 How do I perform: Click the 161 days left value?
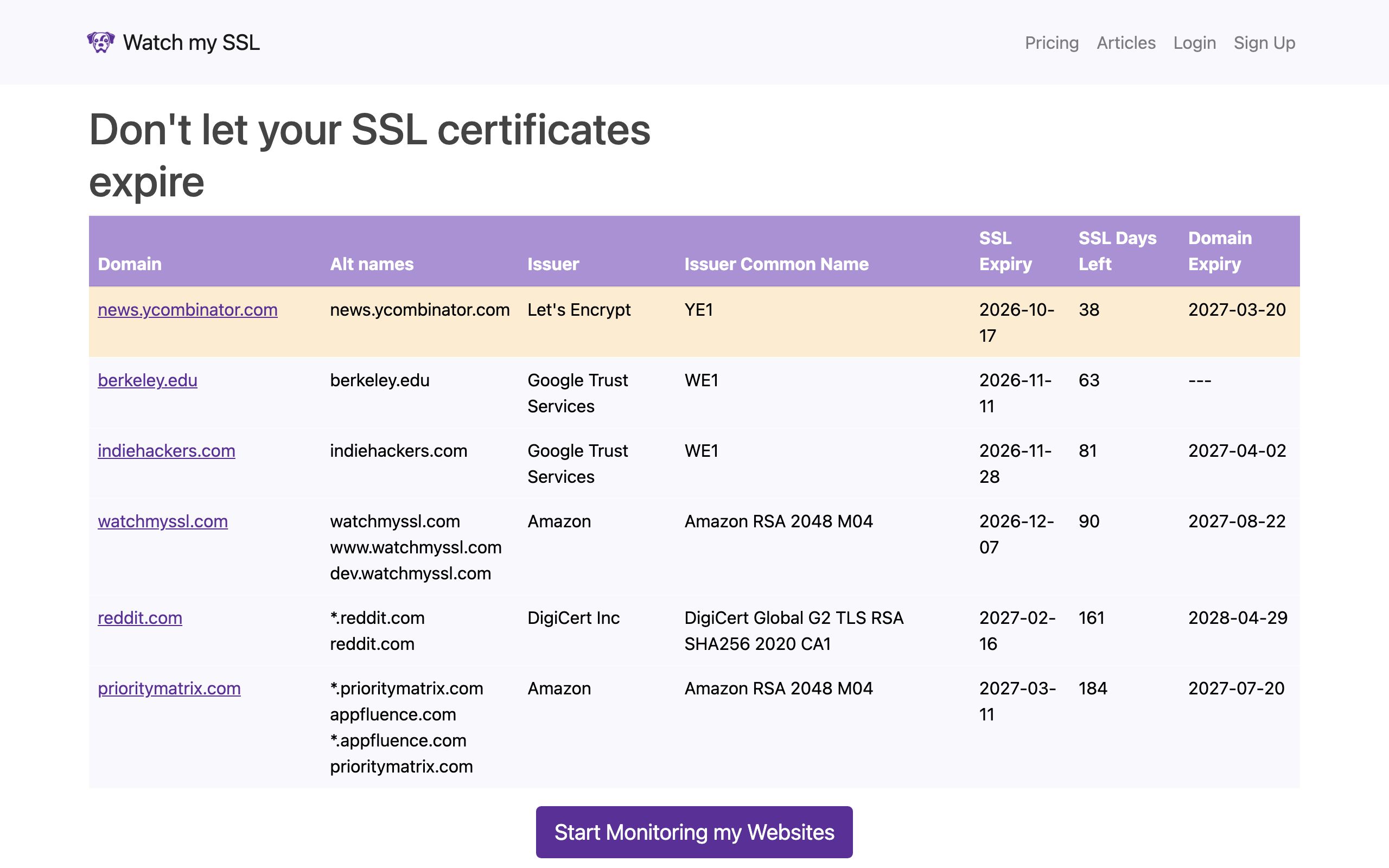coord(1091,618)
